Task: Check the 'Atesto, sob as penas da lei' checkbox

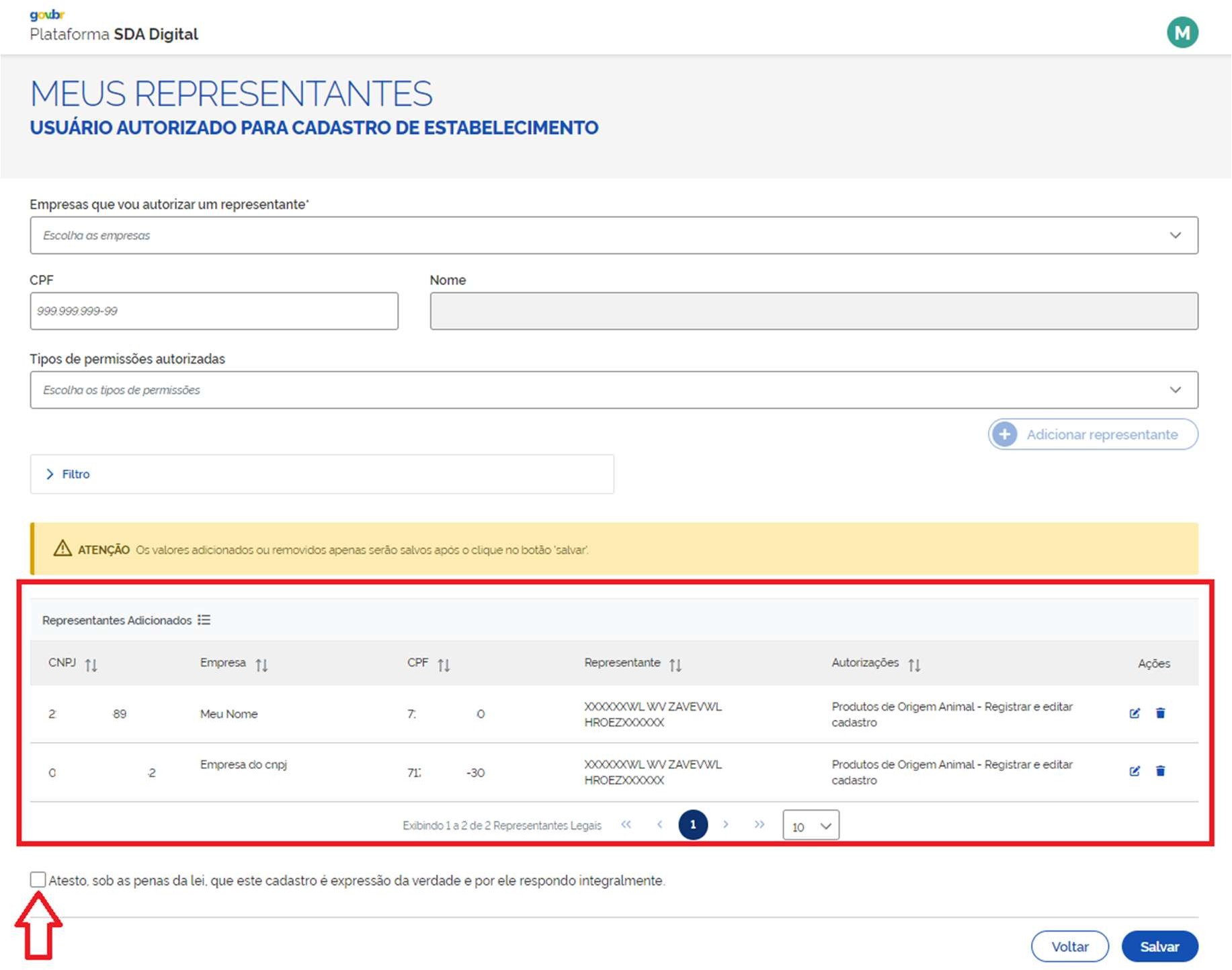Action: point(38,879)
